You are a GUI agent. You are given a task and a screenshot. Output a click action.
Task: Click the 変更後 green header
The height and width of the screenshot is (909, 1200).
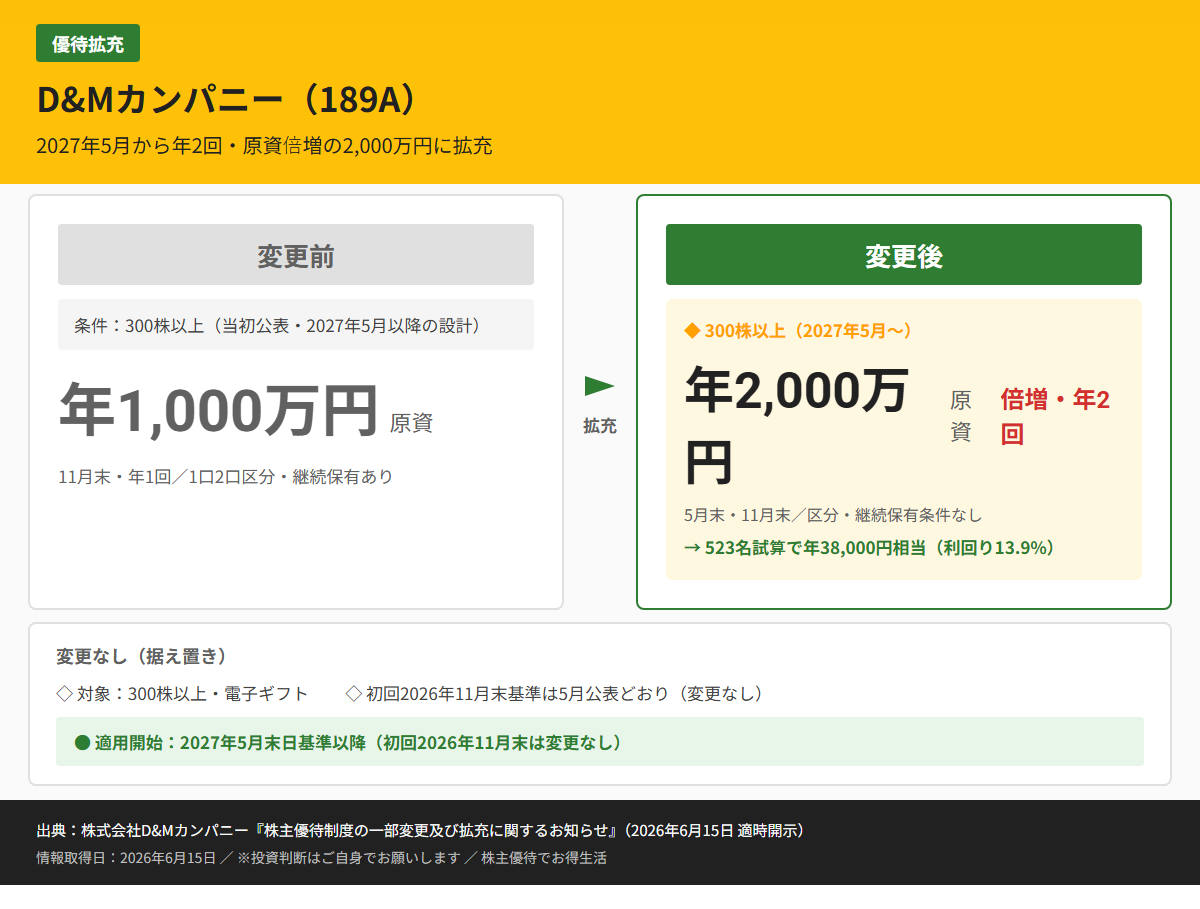[904, 255]
